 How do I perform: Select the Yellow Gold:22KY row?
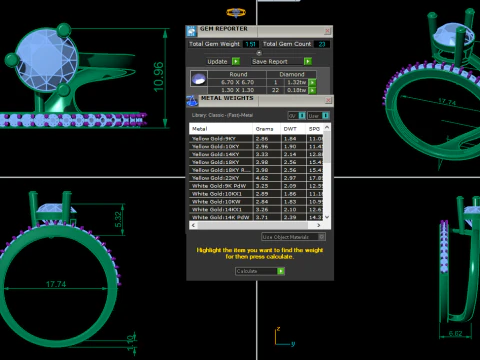(x=256, y=178)
